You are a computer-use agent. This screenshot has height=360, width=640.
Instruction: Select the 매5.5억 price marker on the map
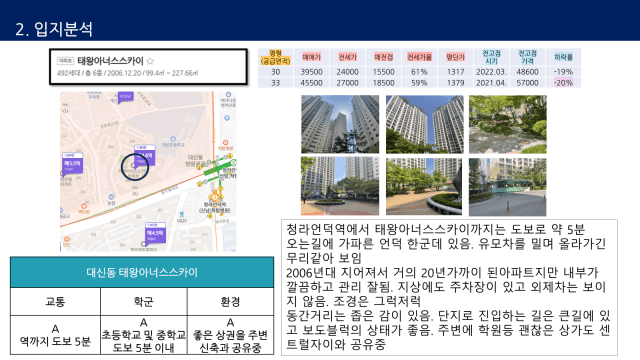pos(72,163)
